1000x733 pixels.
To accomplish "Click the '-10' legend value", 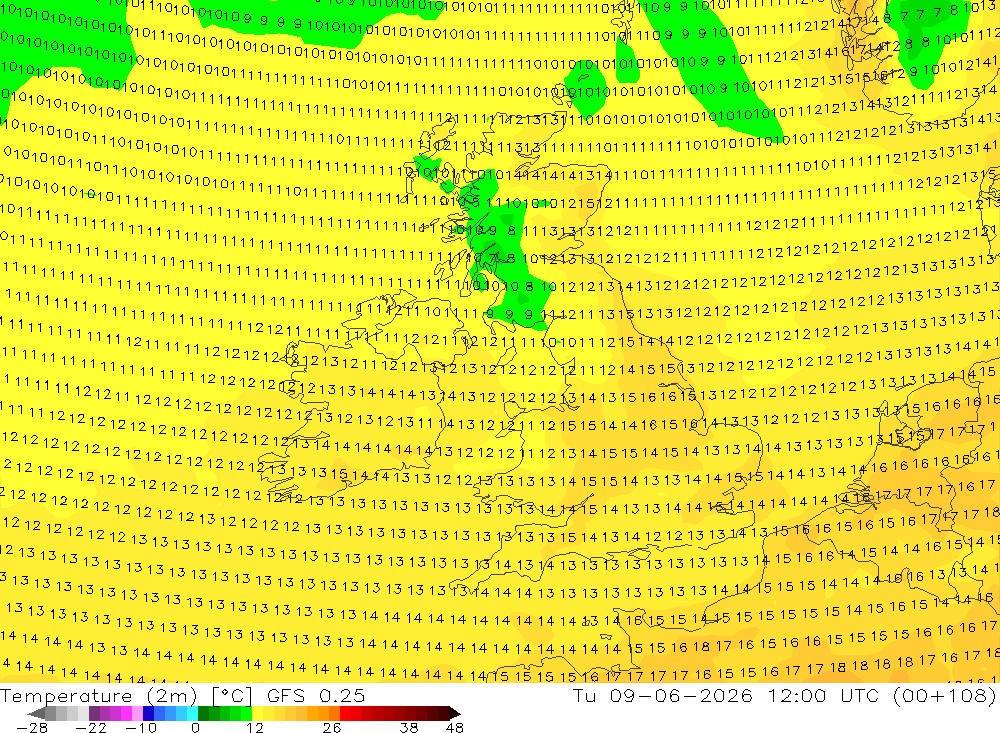I will click(x=141, y=727).
